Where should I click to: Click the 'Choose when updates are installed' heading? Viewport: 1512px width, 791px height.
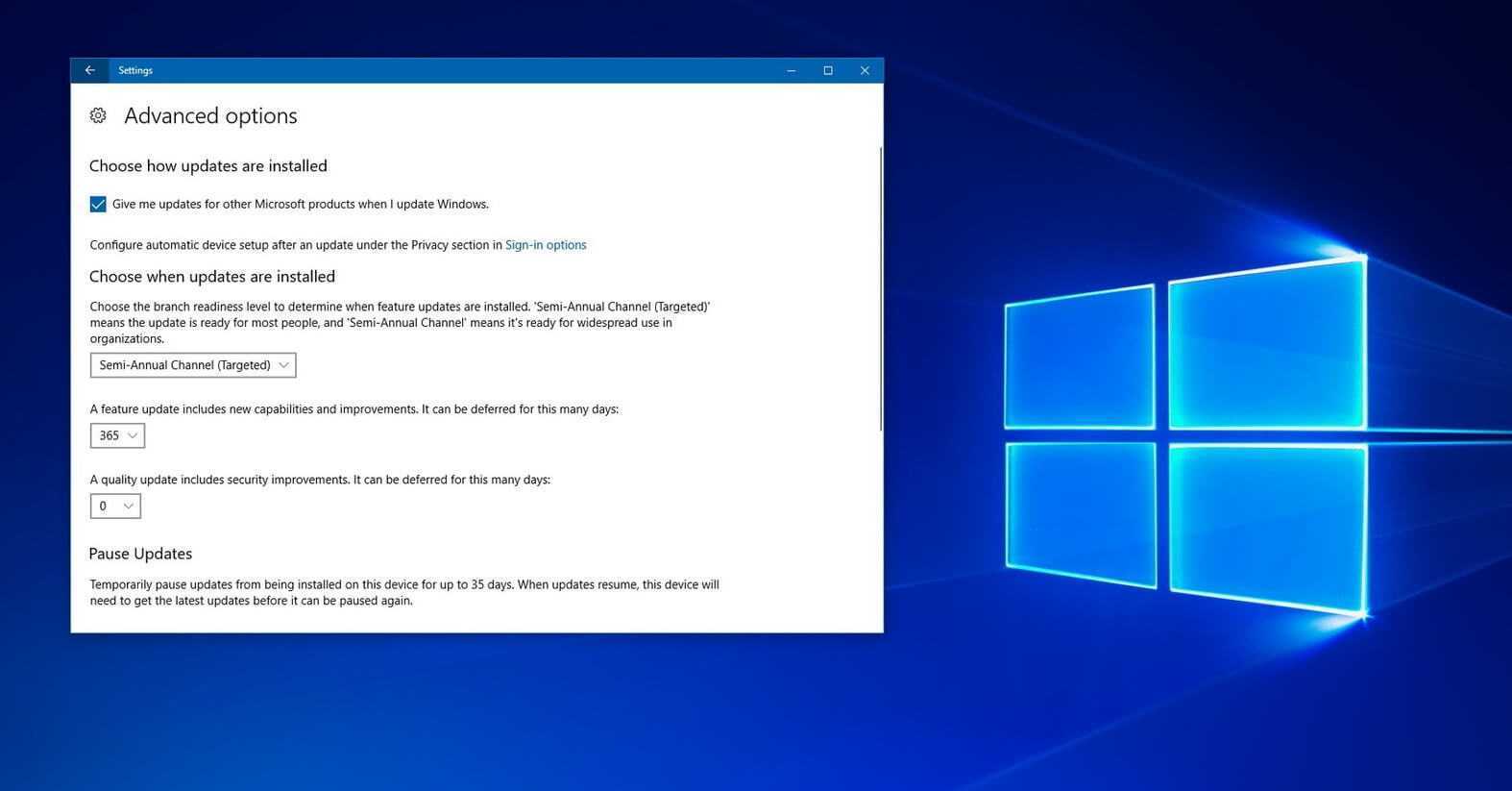click(x=212, y=277)
